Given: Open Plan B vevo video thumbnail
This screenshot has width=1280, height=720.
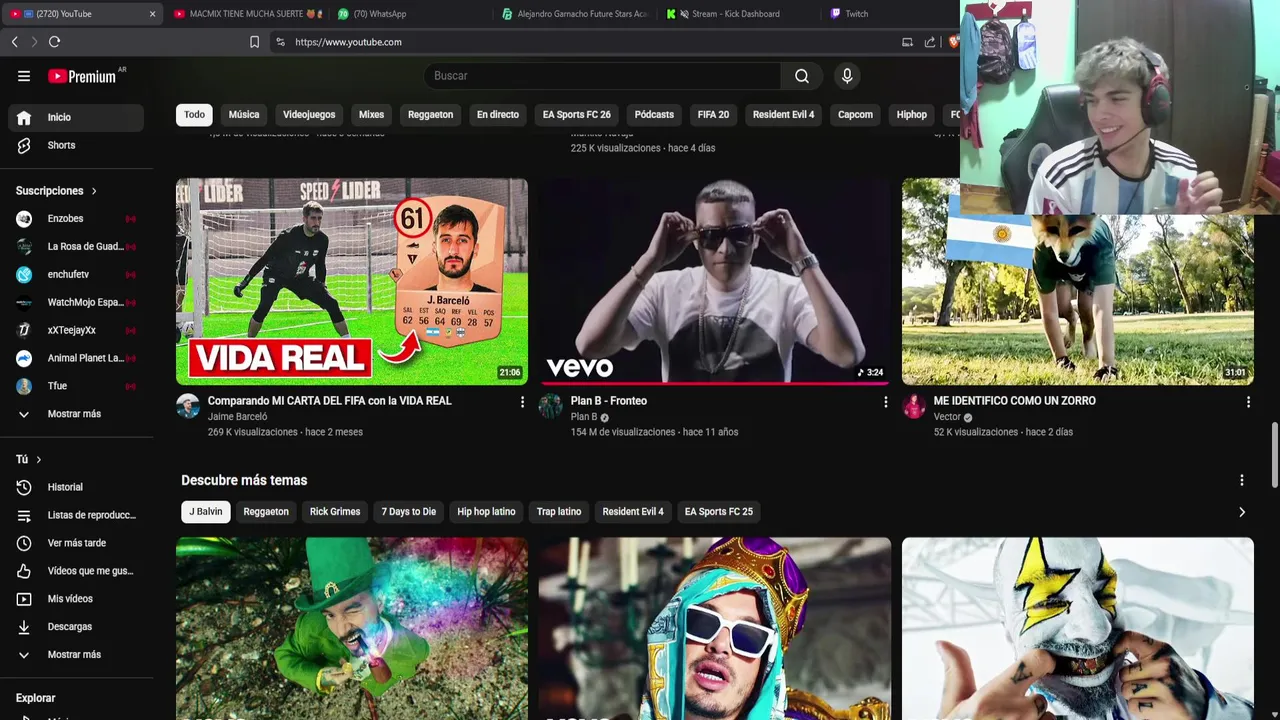Looking at the screenshot, I should tap(715, 281).
